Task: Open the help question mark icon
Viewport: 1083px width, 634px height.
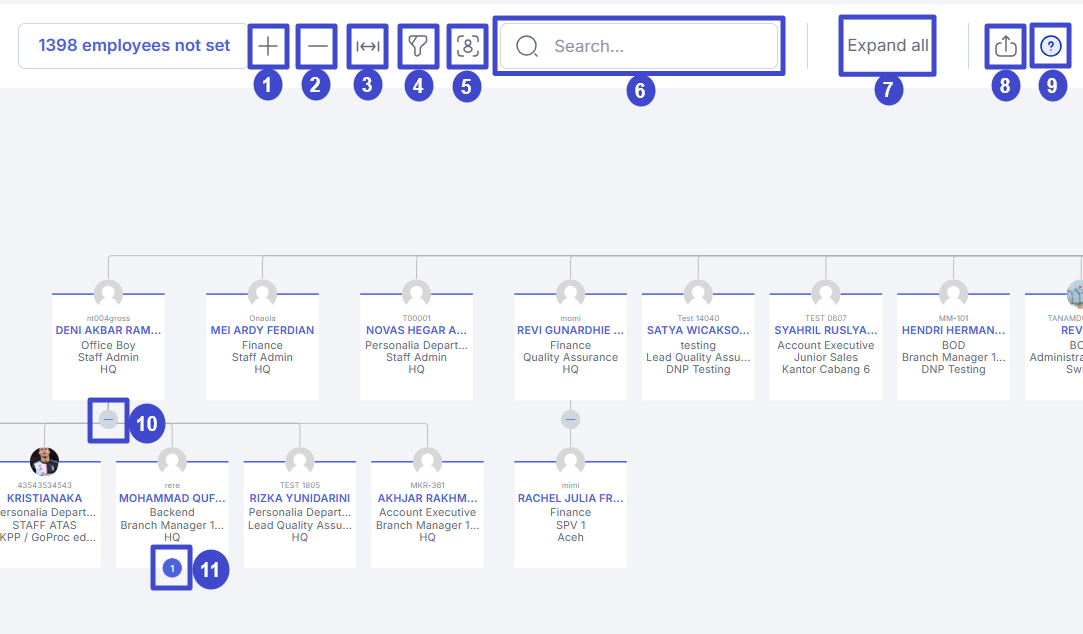Action: pos(1051,46)
